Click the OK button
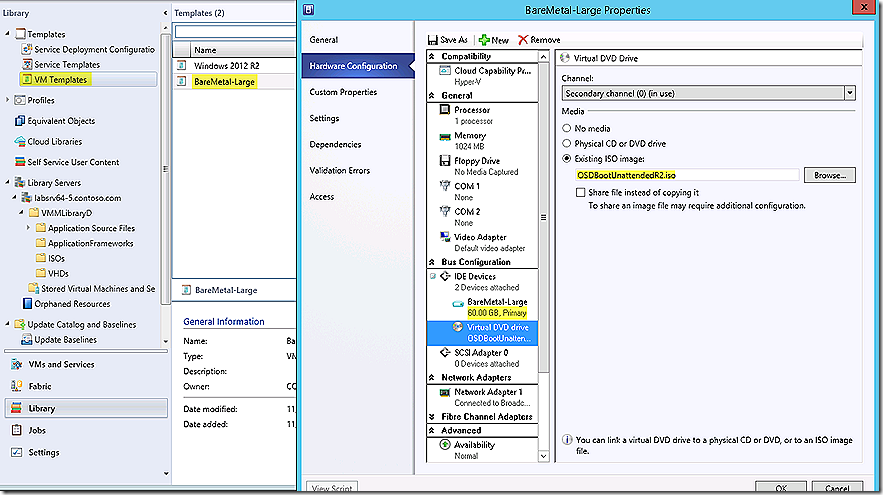The width and height of the screenshot is (883, 495). pos(781,488)
